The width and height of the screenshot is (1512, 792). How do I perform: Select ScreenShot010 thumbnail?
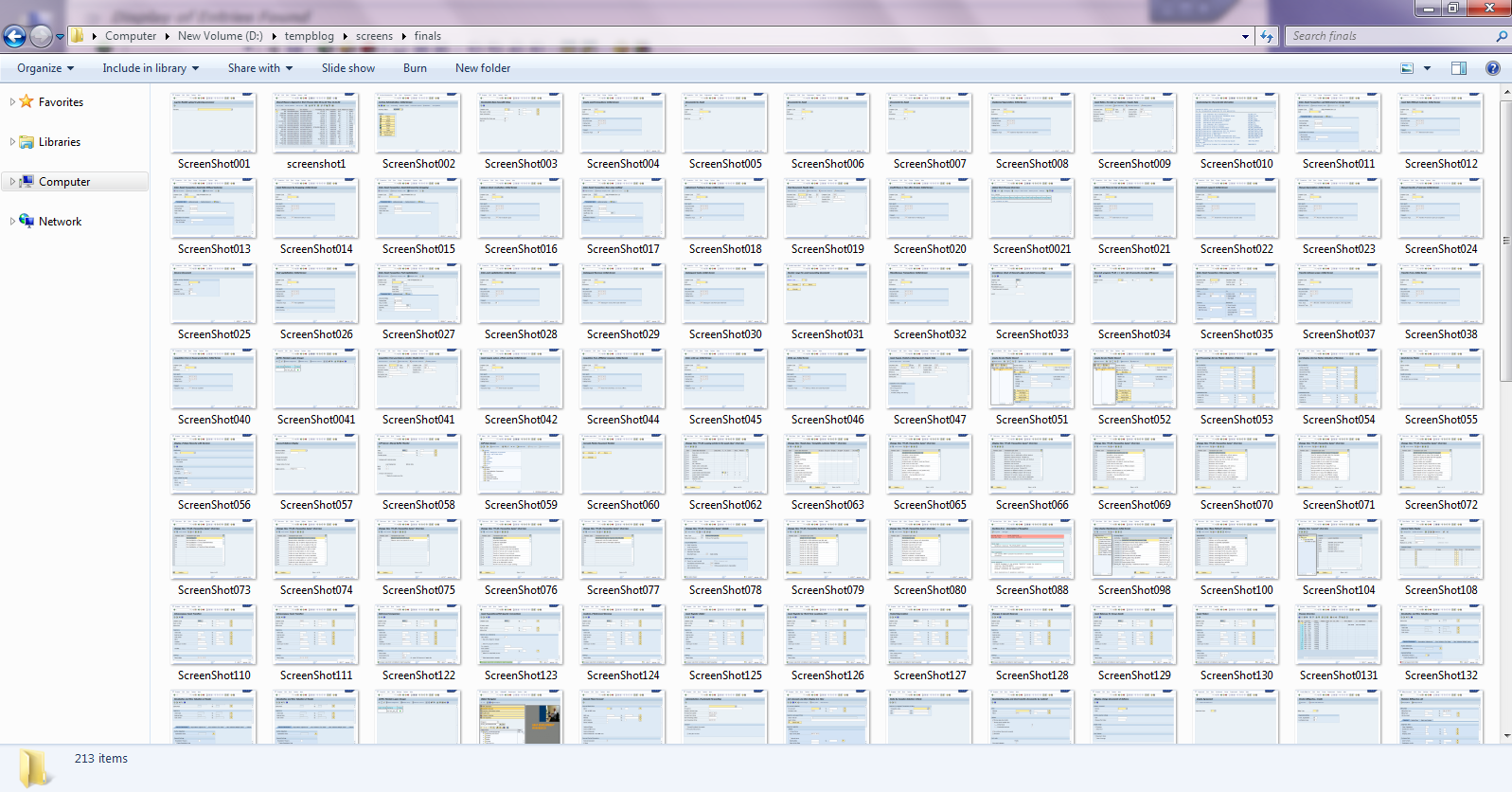[x=1236, y=123]
